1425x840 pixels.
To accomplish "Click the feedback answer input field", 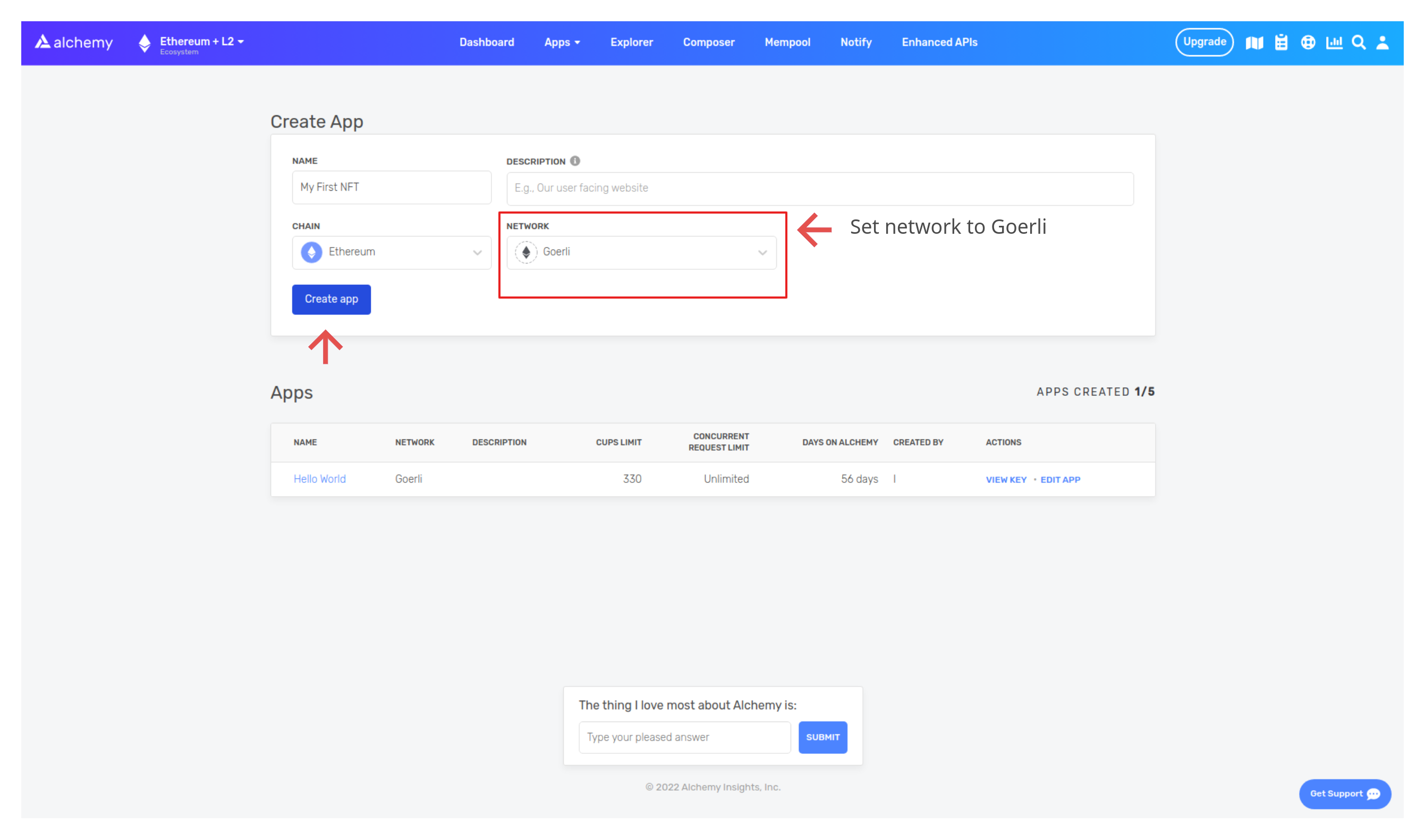I will [684, 737].
